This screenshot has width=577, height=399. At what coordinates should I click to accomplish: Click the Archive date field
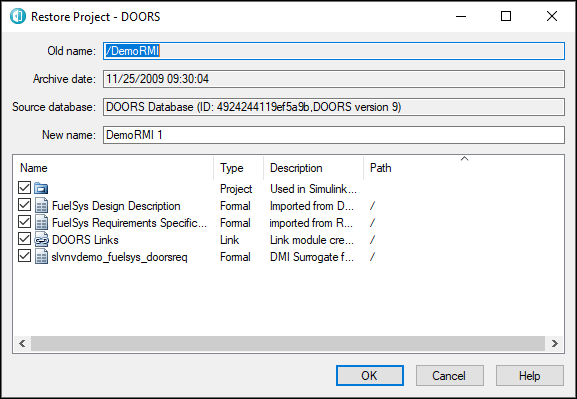tap(333, 79)
